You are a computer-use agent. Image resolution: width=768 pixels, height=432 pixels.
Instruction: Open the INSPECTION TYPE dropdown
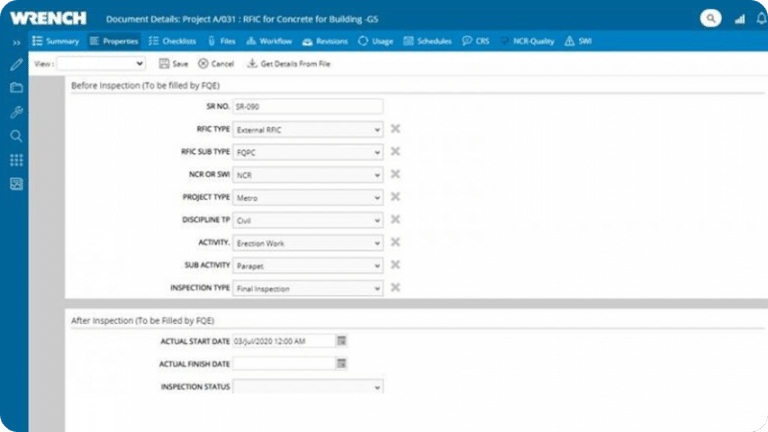click(x=308, y=288)
